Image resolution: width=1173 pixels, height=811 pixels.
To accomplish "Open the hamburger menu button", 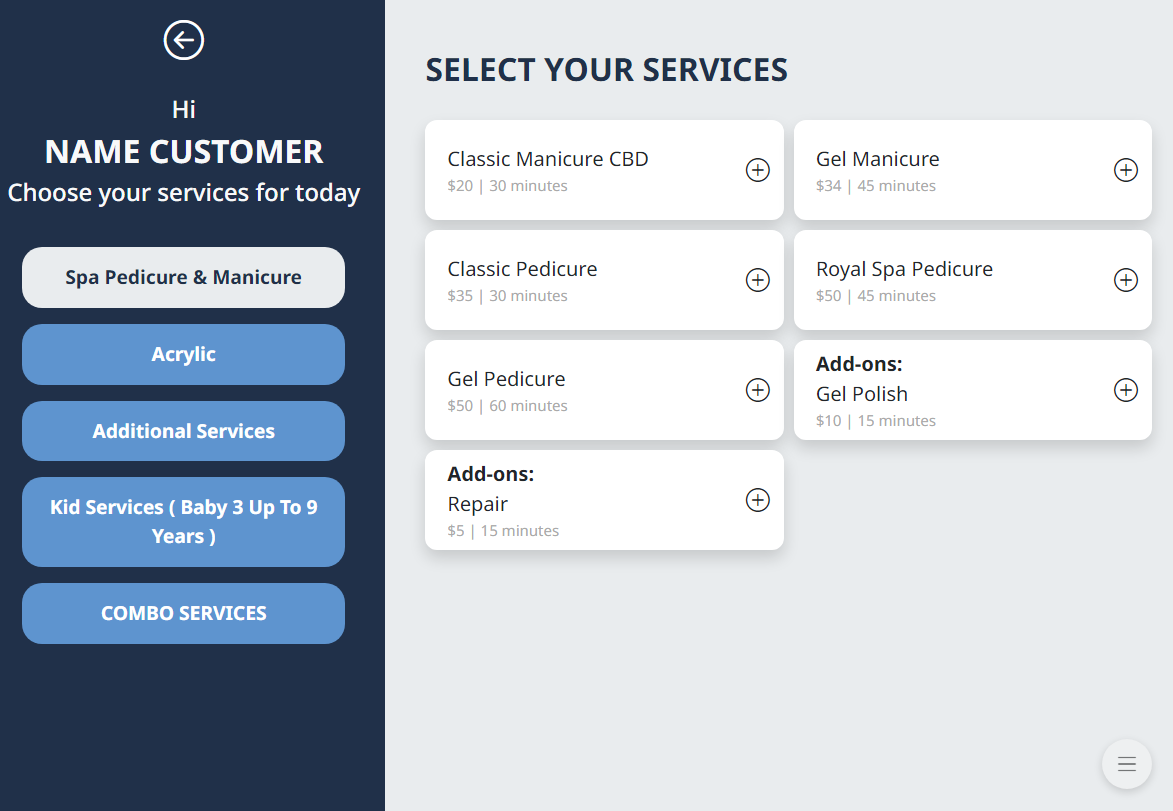I will point(1127,764).
